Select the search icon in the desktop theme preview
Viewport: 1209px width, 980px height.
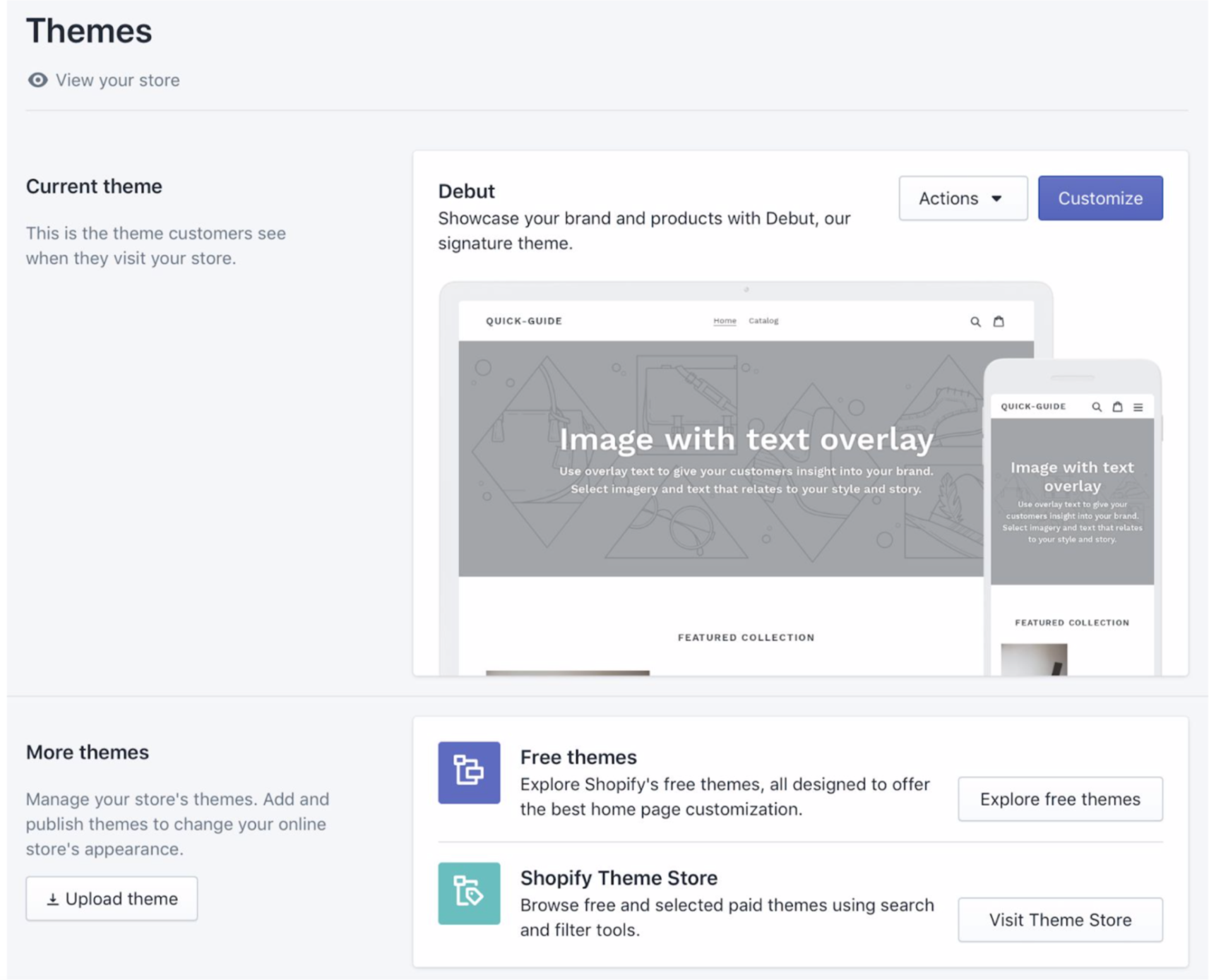[975, 321]
